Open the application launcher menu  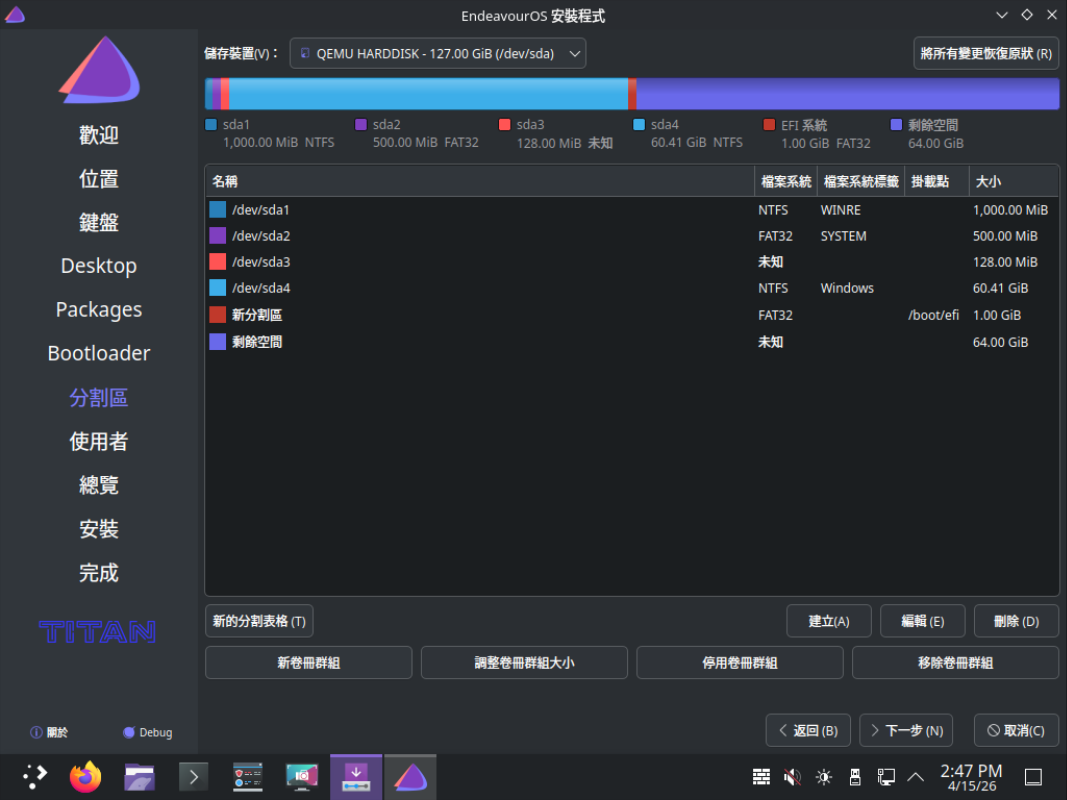pyautogui.click(x=34, y=777)
